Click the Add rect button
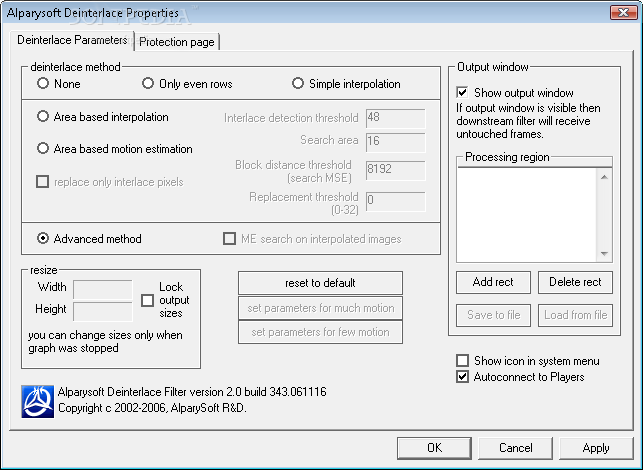Viewport: 643px width, 470px height. [493, 282]
